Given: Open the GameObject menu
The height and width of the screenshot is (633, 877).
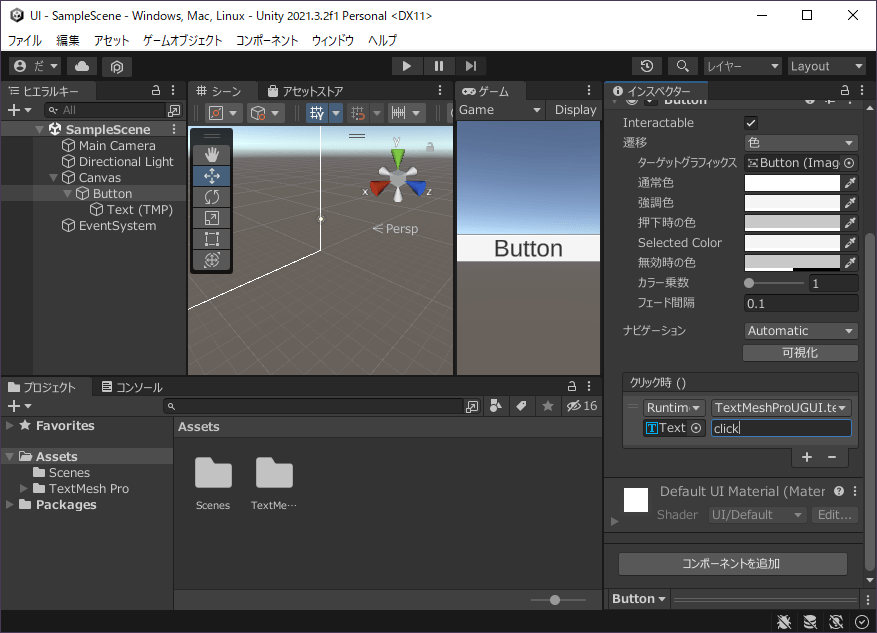Looking at the screenshot, I should 182,40.
